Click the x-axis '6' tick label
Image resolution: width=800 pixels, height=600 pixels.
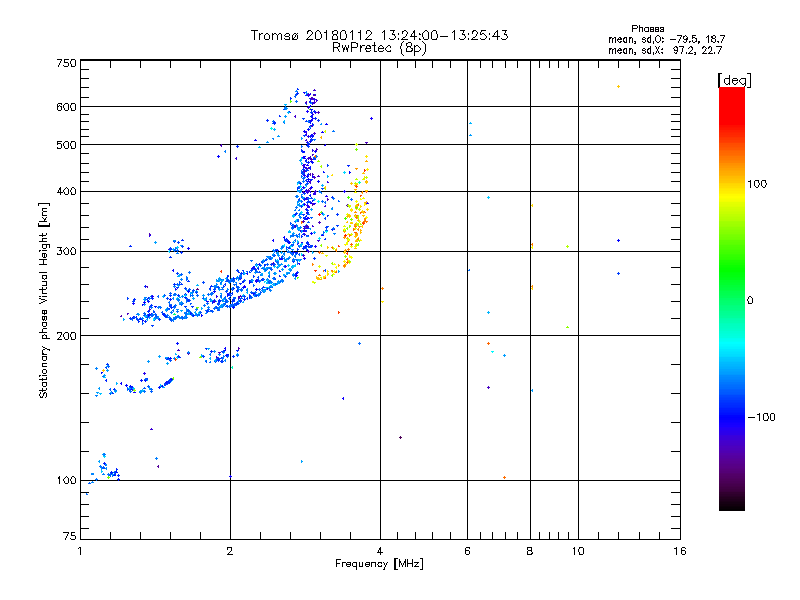click(467, 551)
